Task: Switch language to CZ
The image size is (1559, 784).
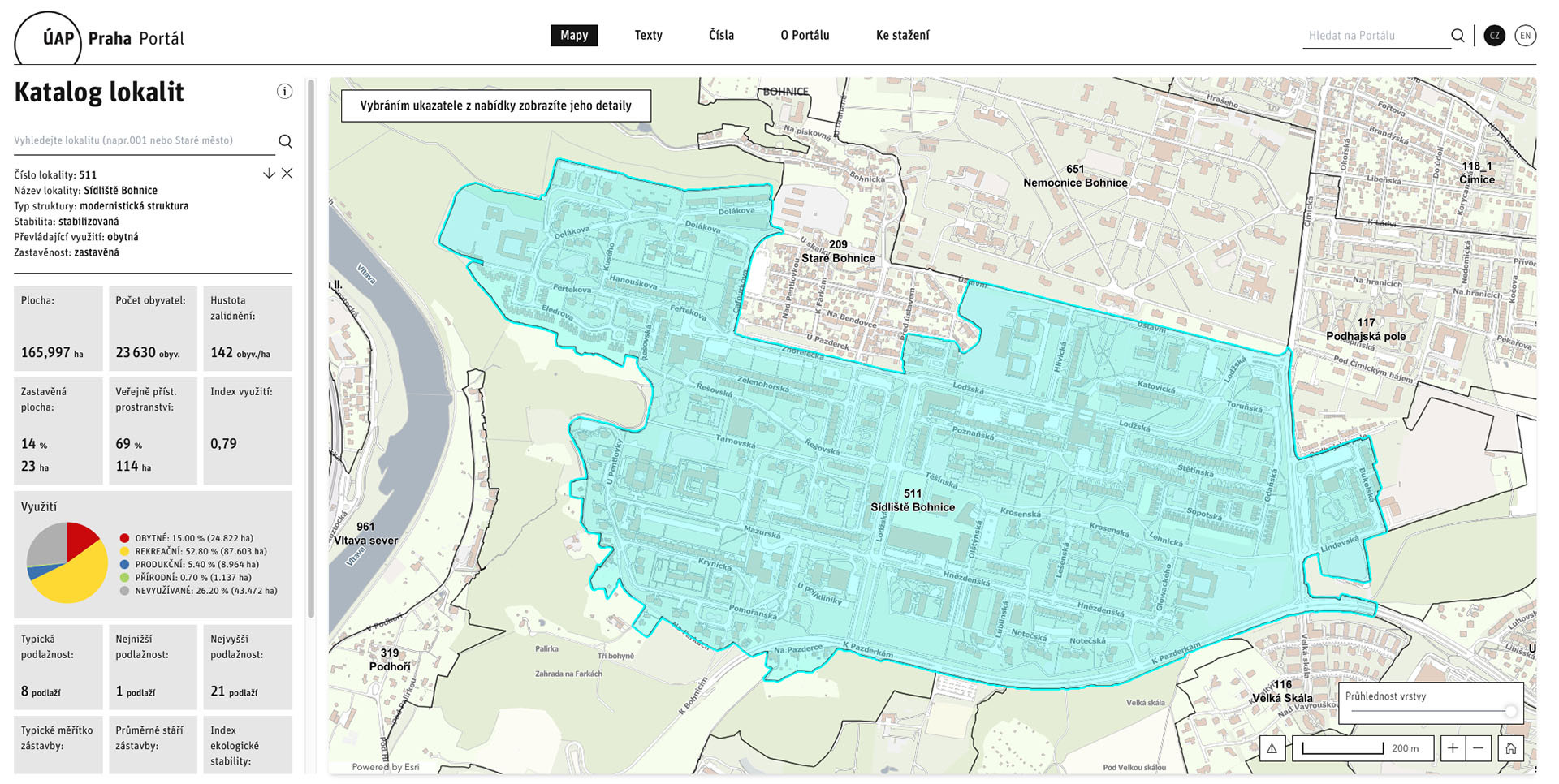Action: (x=1494, y=36)
